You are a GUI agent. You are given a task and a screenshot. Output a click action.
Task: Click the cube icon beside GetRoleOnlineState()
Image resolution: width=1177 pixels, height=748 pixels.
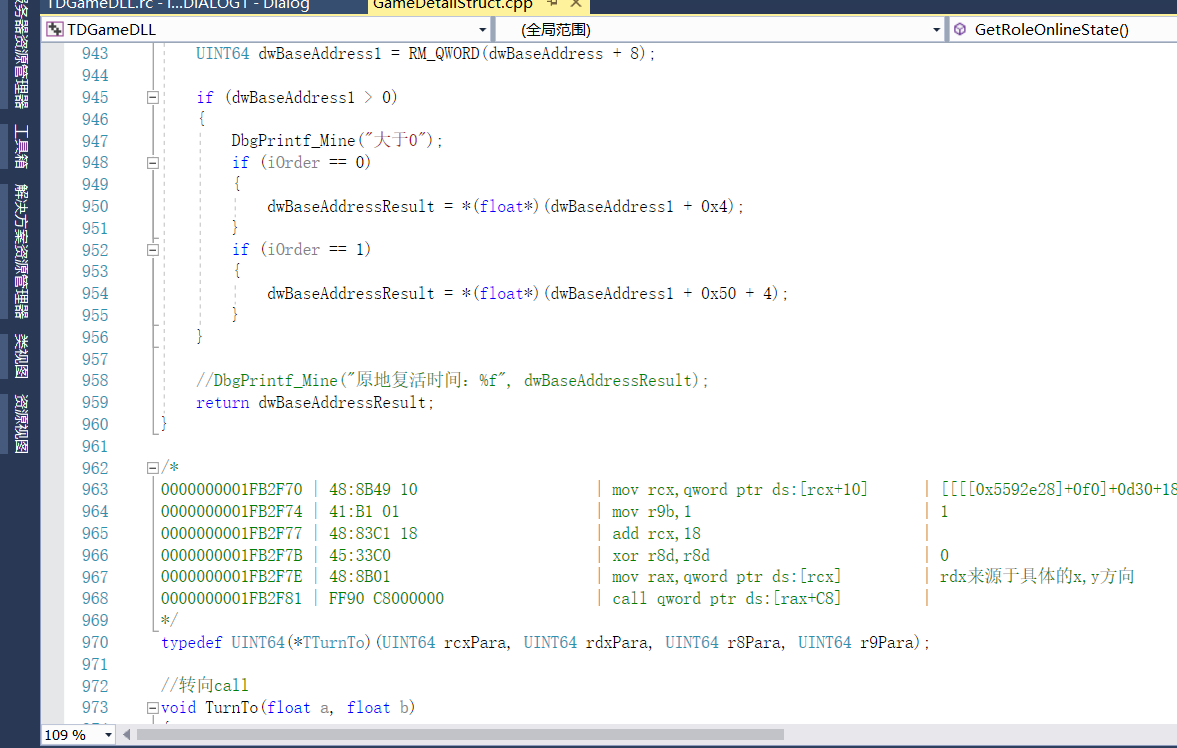click(960, 29)
